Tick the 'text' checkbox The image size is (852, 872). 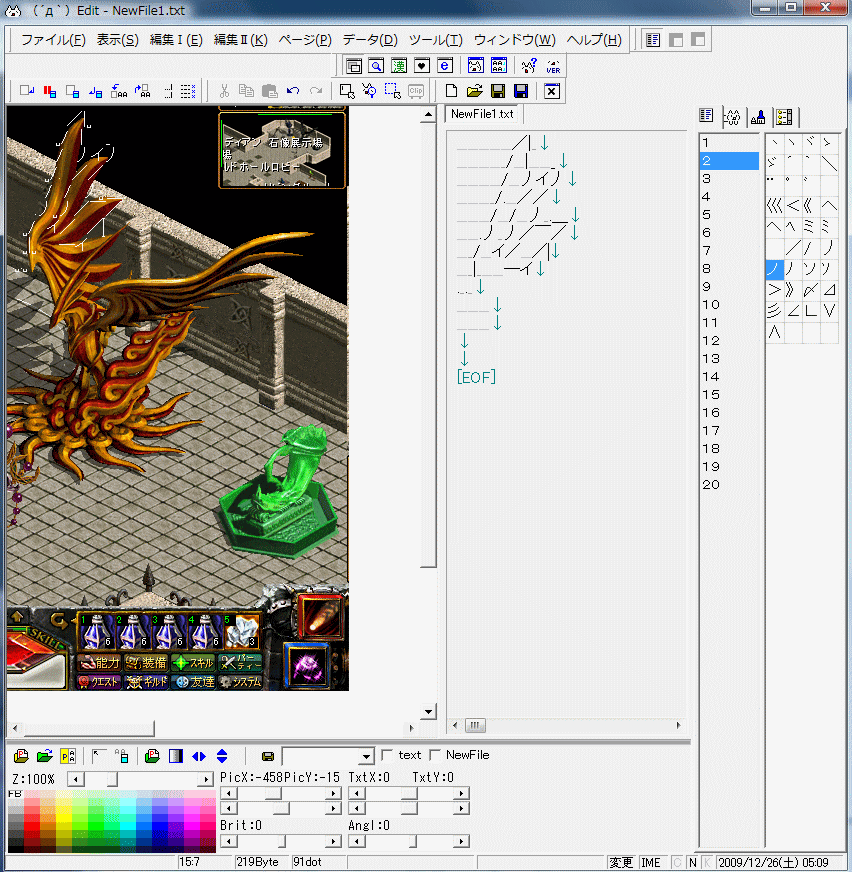tap(387, 755)
